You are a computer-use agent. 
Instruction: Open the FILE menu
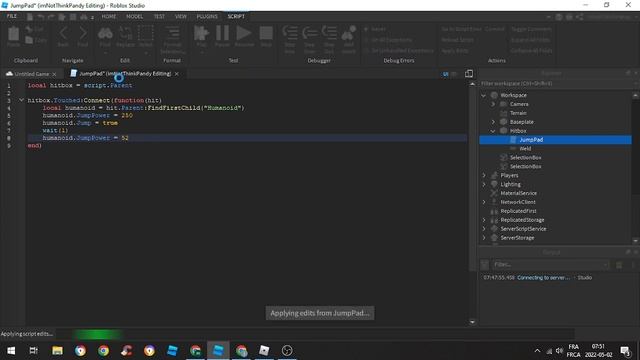coord(11,16)
